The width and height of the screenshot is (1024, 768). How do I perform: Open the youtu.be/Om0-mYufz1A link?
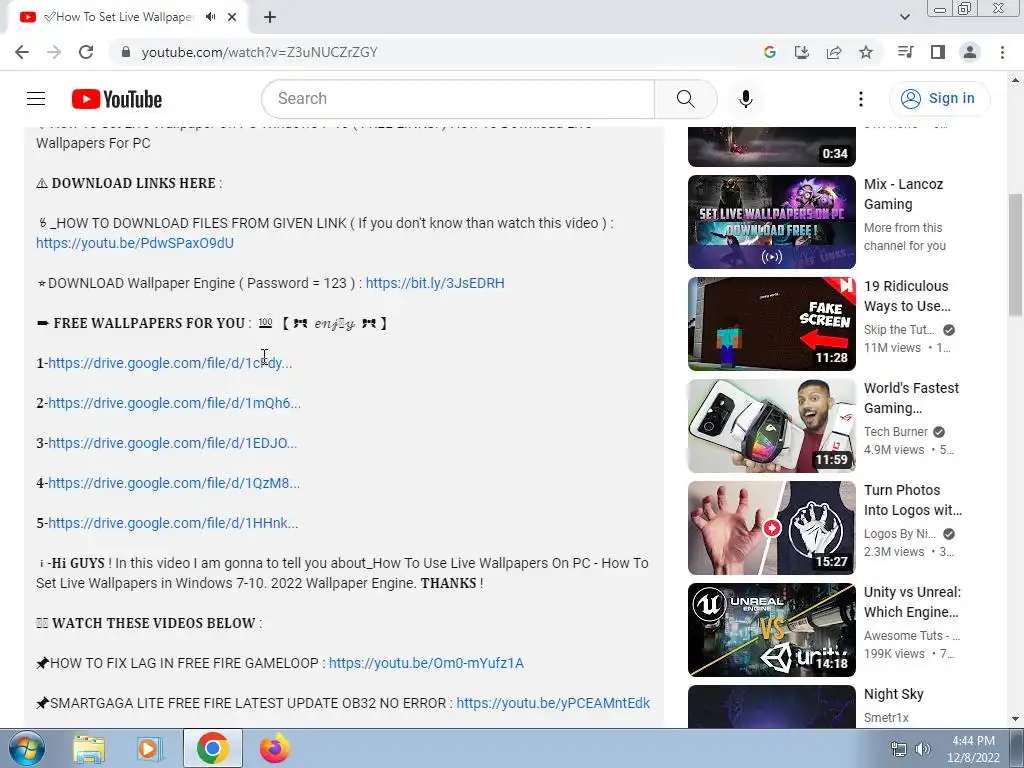pos(426,663)
